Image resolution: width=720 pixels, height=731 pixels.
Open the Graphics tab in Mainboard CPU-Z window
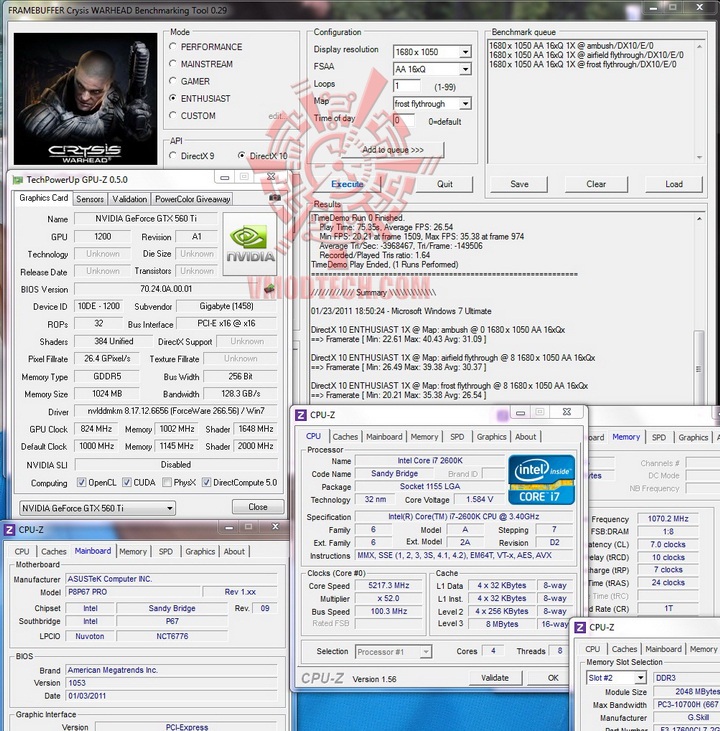click(x=200, y=552)
